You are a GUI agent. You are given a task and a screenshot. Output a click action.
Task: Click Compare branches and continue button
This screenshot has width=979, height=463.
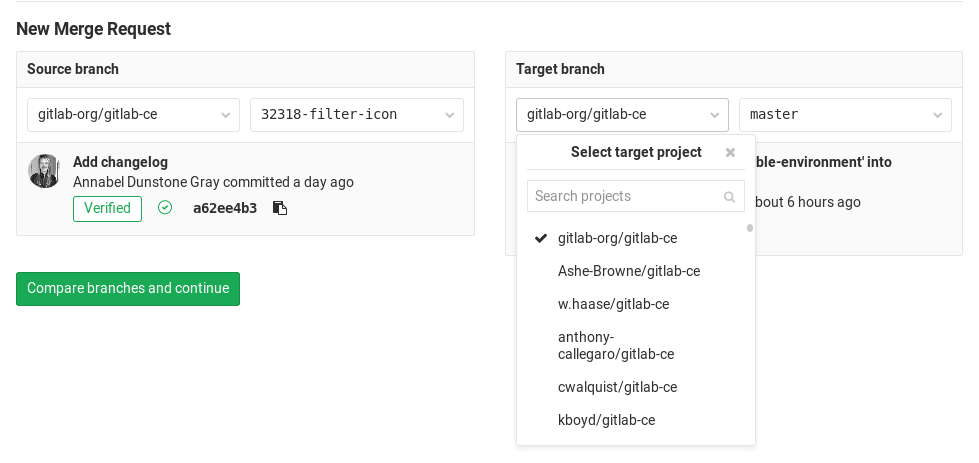click(x=128, y=288)
